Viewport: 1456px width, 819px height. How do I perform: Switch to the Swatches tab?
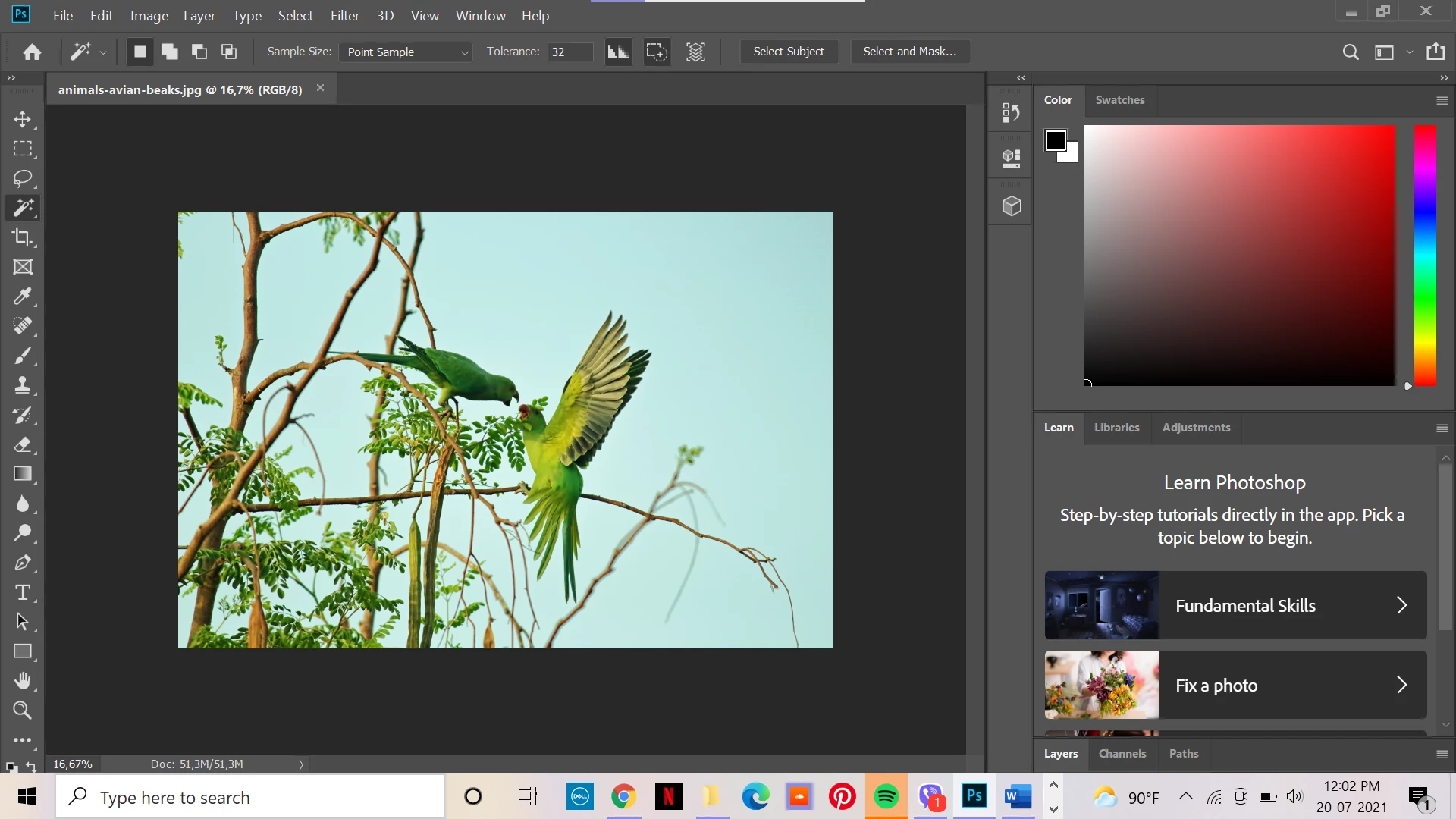click(x=1119, y=100)
